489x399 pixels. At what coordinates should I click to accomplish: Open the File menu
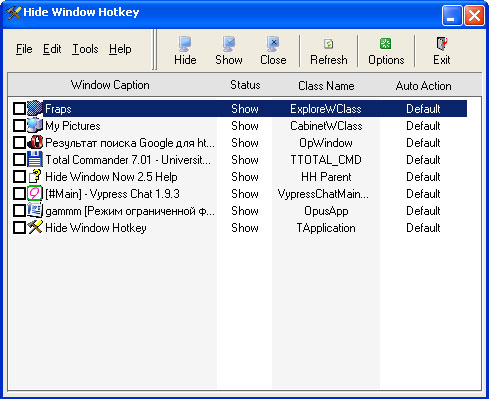click(x=24, y=49)
